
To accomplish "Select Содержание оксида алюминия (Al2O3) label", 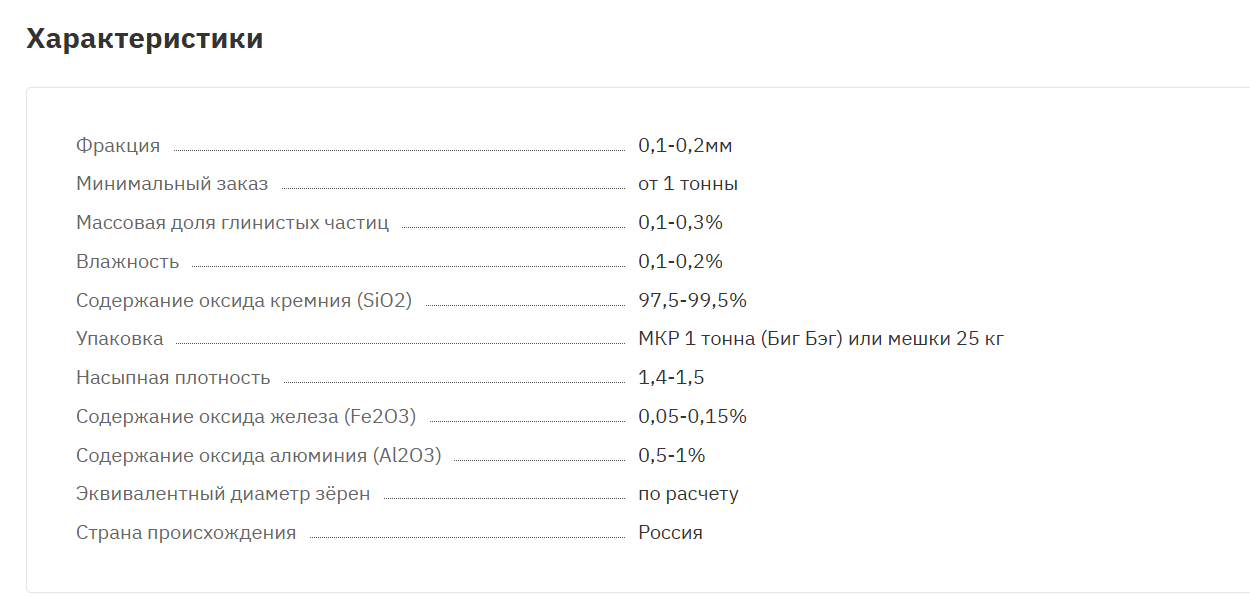I will 258,456.
